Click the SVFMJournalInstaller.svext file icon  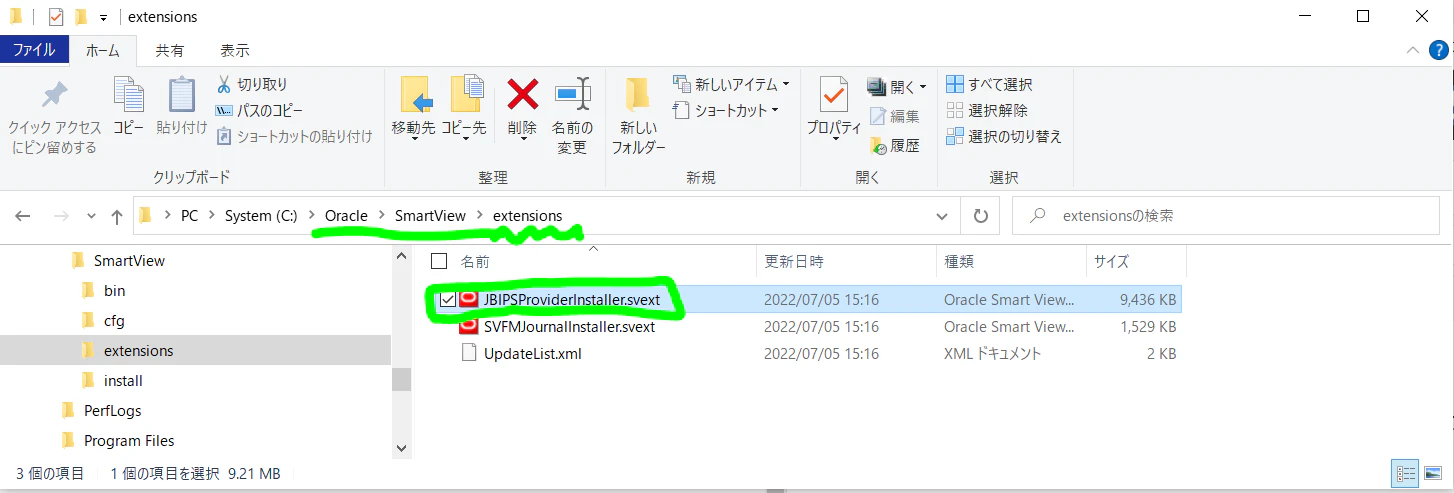point(468,326)
